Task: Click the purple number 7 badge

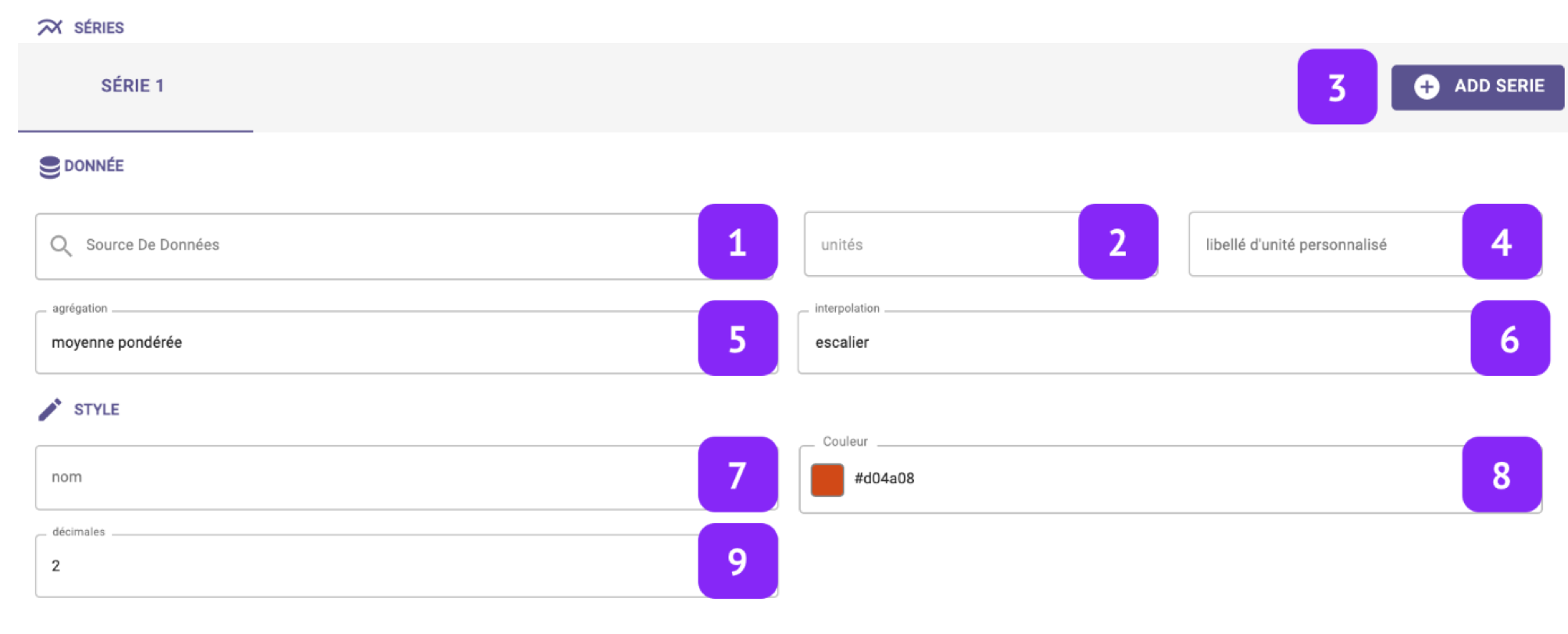Action: (x=737, y=475)
